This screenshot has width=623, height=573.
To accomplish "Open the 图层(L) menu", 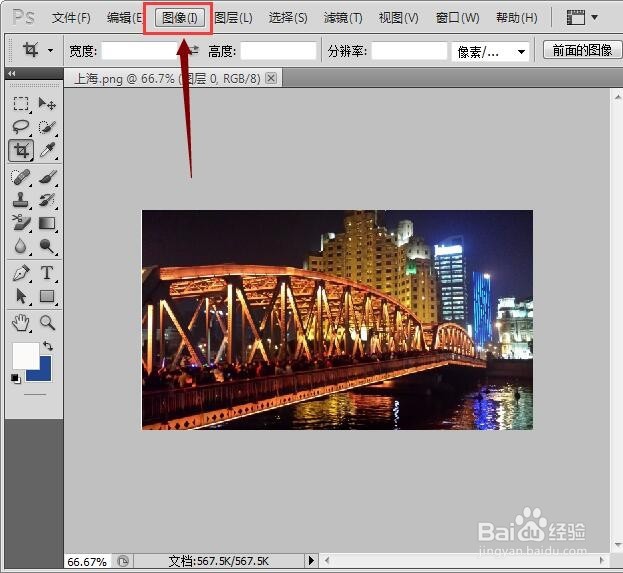I will pyautogui.click(x=233, y=18).
